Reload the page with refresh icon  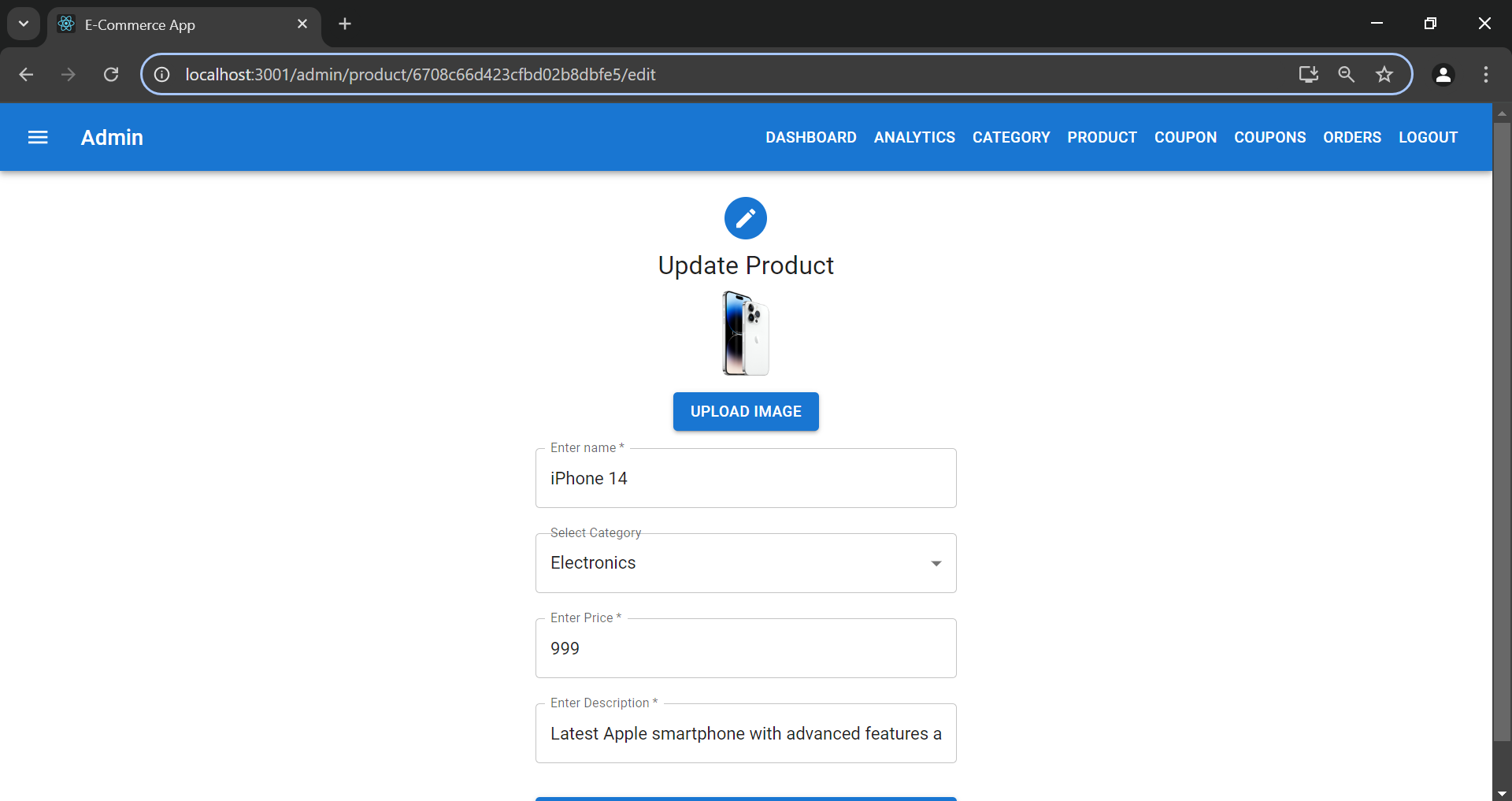click(111, 74)
